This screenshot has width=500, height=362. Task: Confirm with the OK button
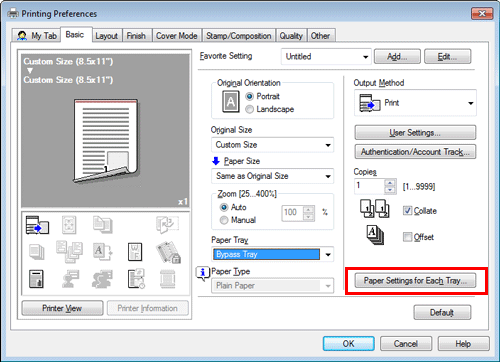349,344
